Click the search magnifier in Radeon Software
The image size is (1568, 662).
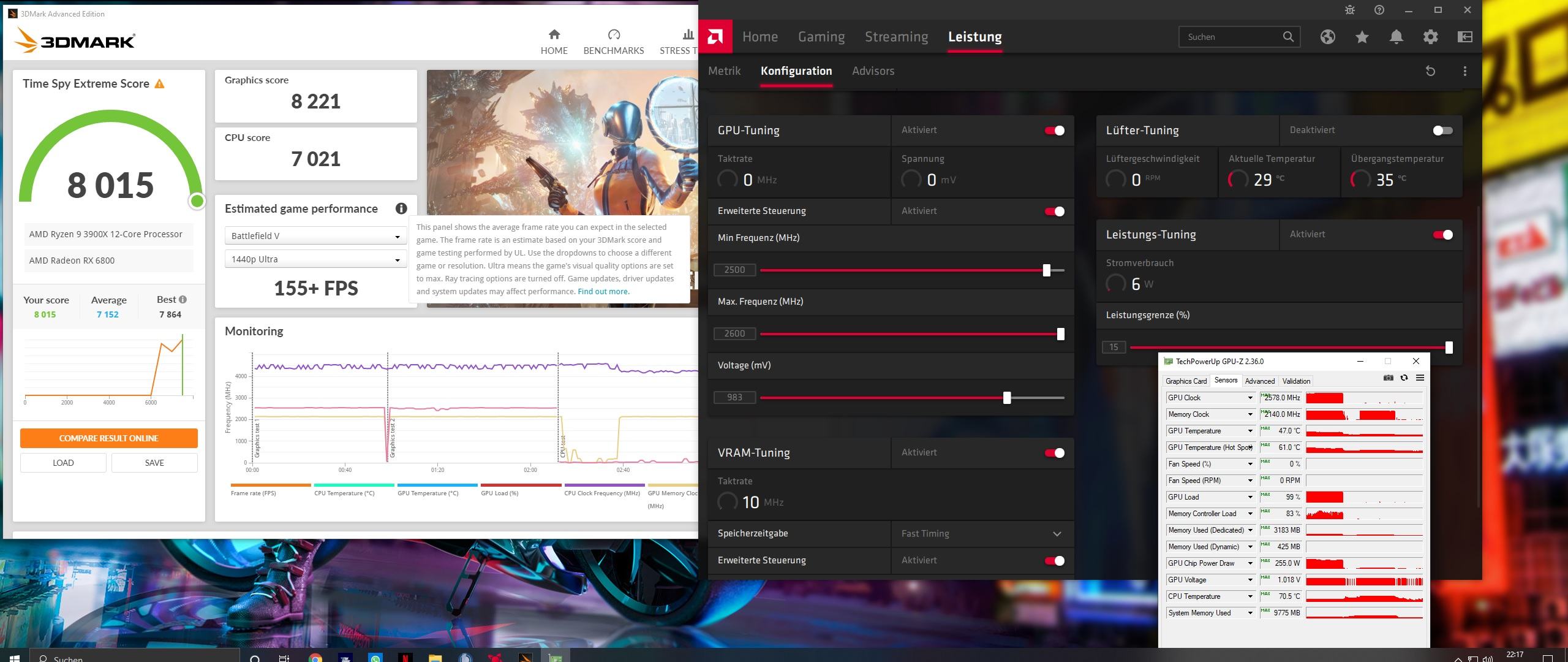1288,37
